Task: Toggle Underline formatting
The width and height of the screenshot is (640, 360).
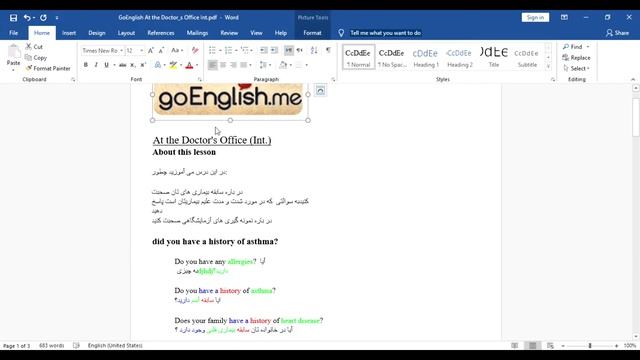Action: tap(106, 65)
